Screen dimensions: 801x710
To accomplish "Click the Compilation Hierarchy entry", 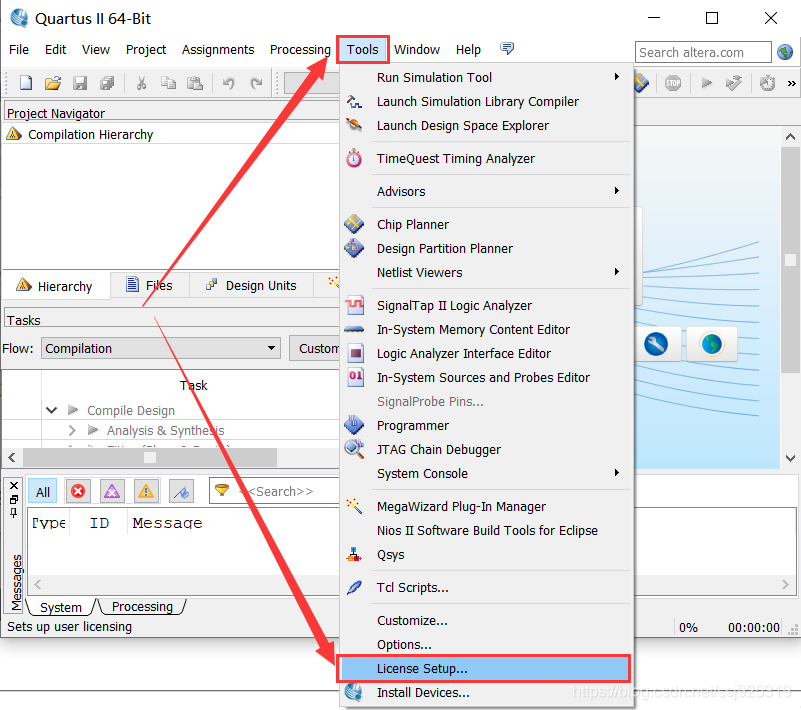I will 90,134.
